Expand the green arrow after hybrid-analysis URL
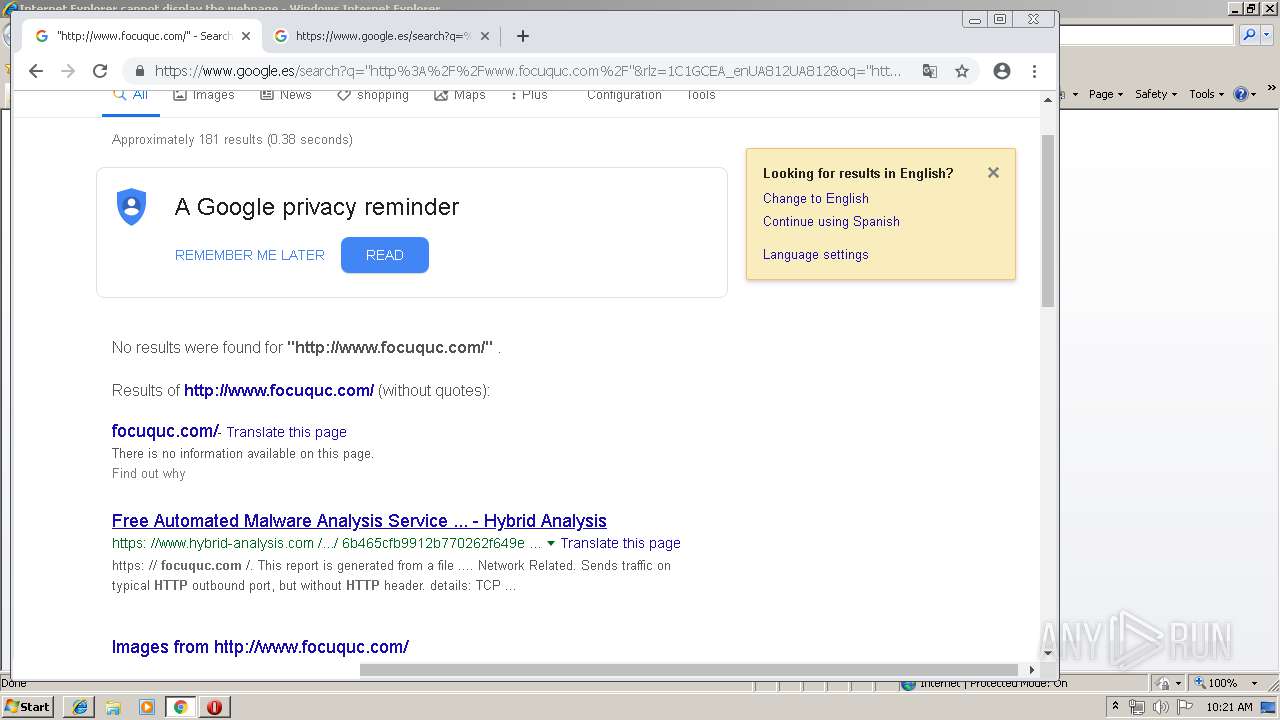 pos(551,543)
